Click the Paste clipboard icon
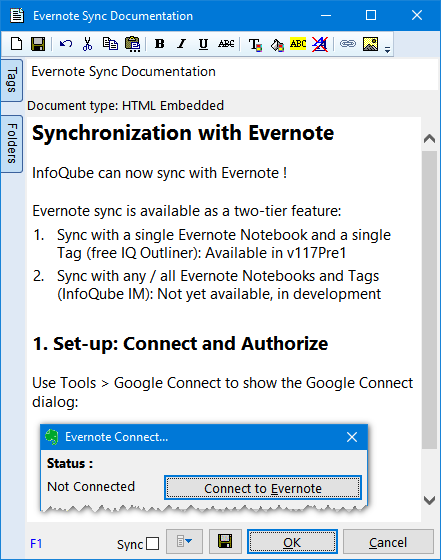Image resolution: width=441 pixels, height=560 pixels. (x=132, y=44)
